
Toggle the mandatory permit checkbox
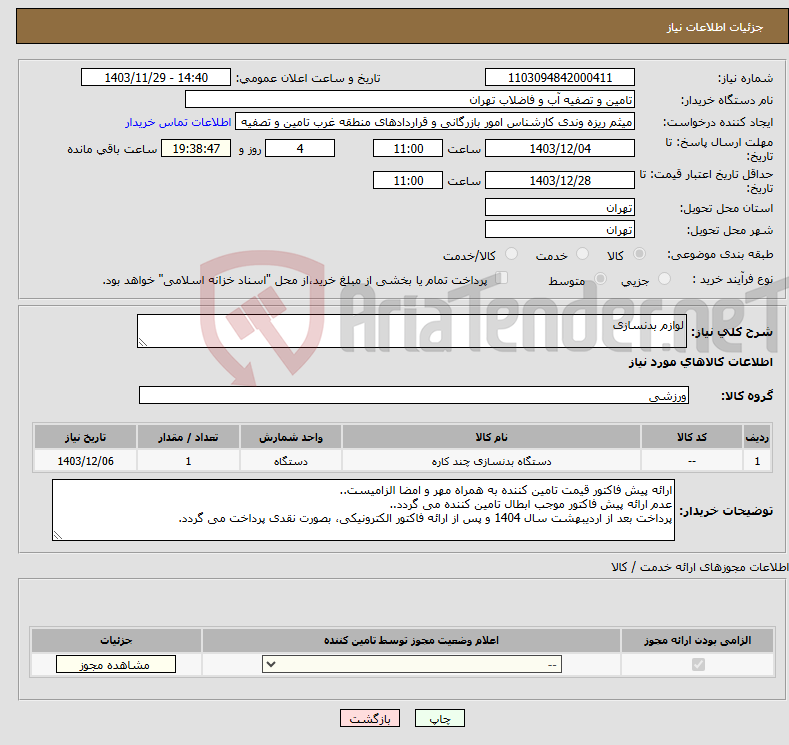click(x=698, y=665)
